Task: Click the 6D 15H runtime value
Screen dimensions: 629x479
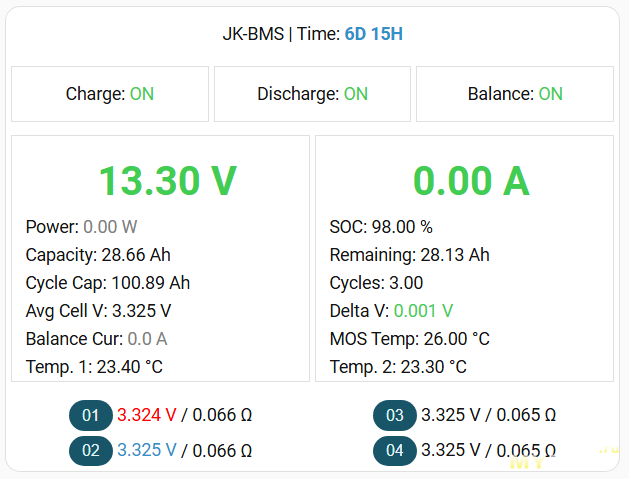Action: tap(374, 34)
